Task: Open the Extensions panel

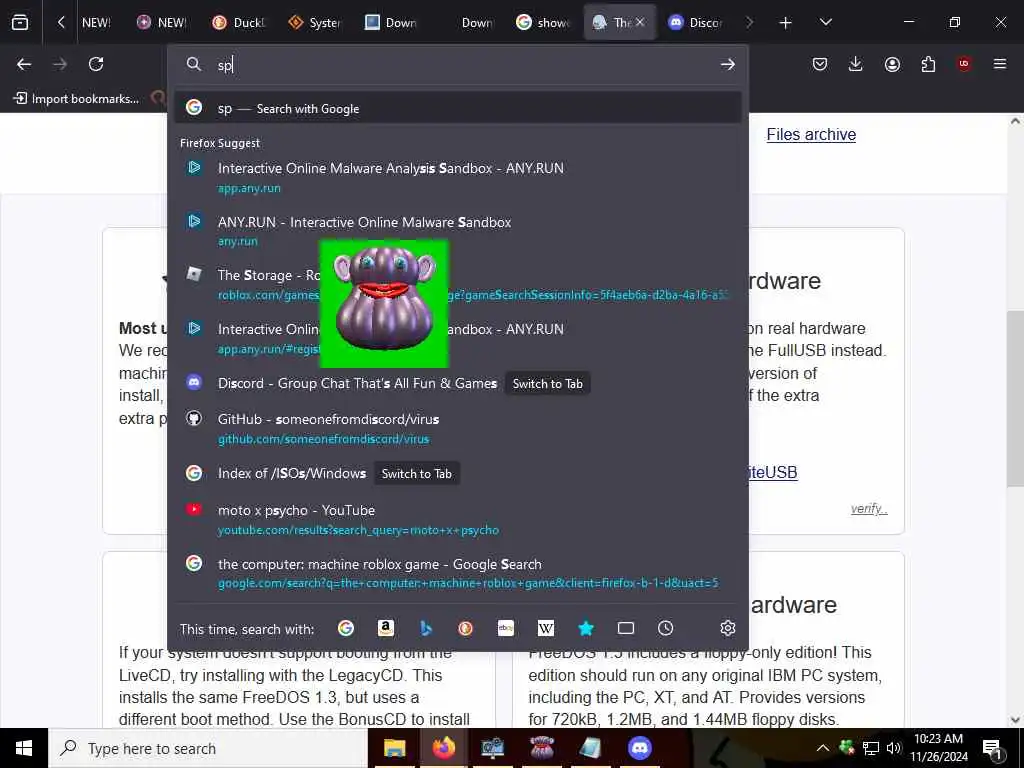Action: coord(928,64)
